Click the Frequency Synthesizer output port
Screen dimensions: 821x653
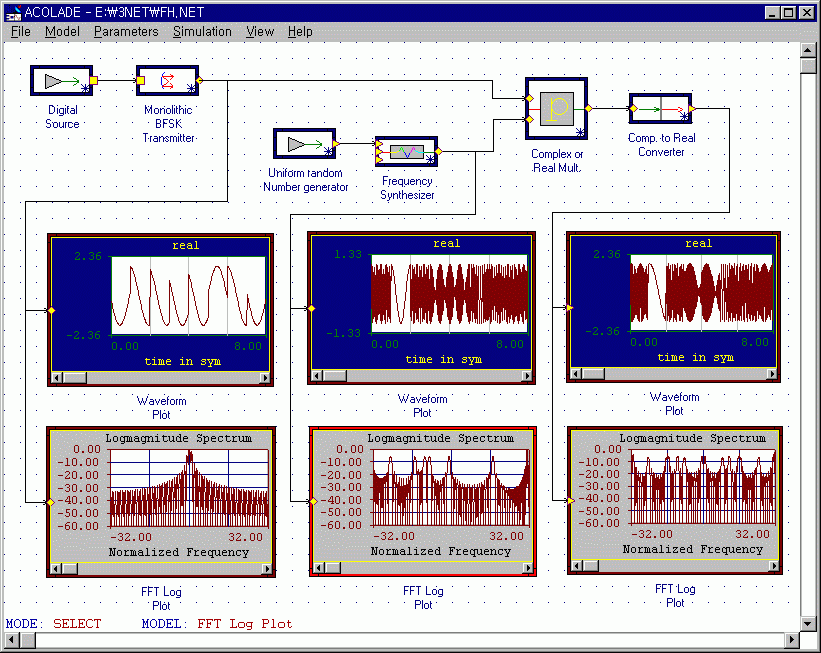(x=439, y=151)
